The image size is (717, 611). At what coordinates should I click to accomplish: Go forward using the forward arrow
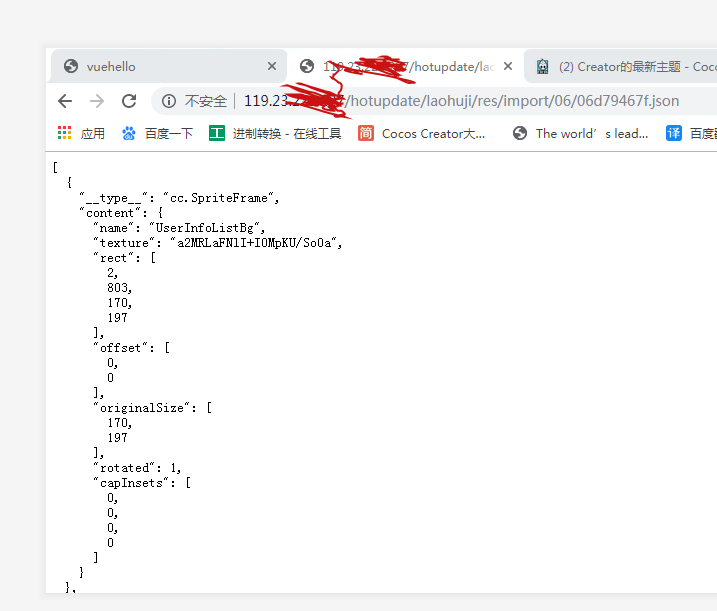97,101
